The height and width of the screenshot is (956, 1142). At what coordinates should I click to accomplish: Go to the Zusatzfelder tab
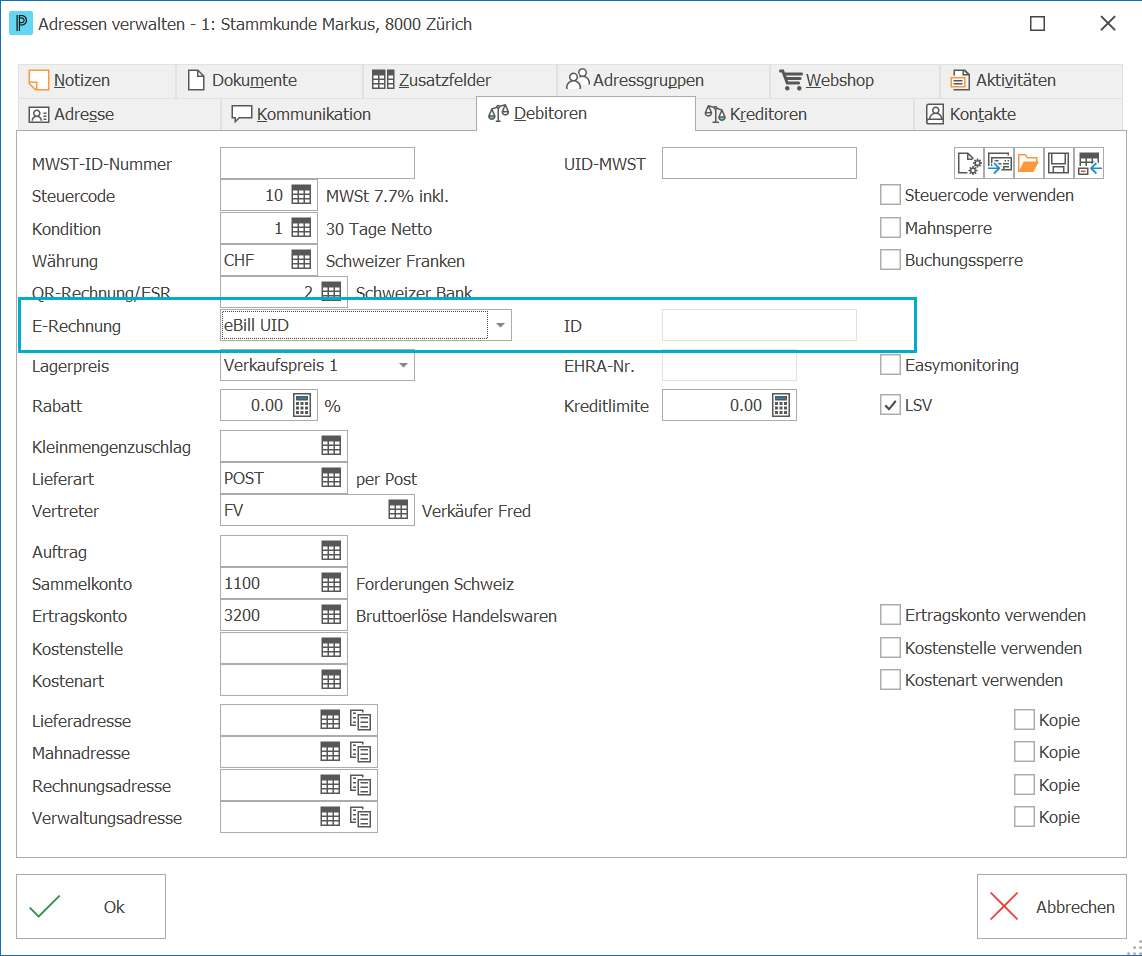click(x=460, y=80)
